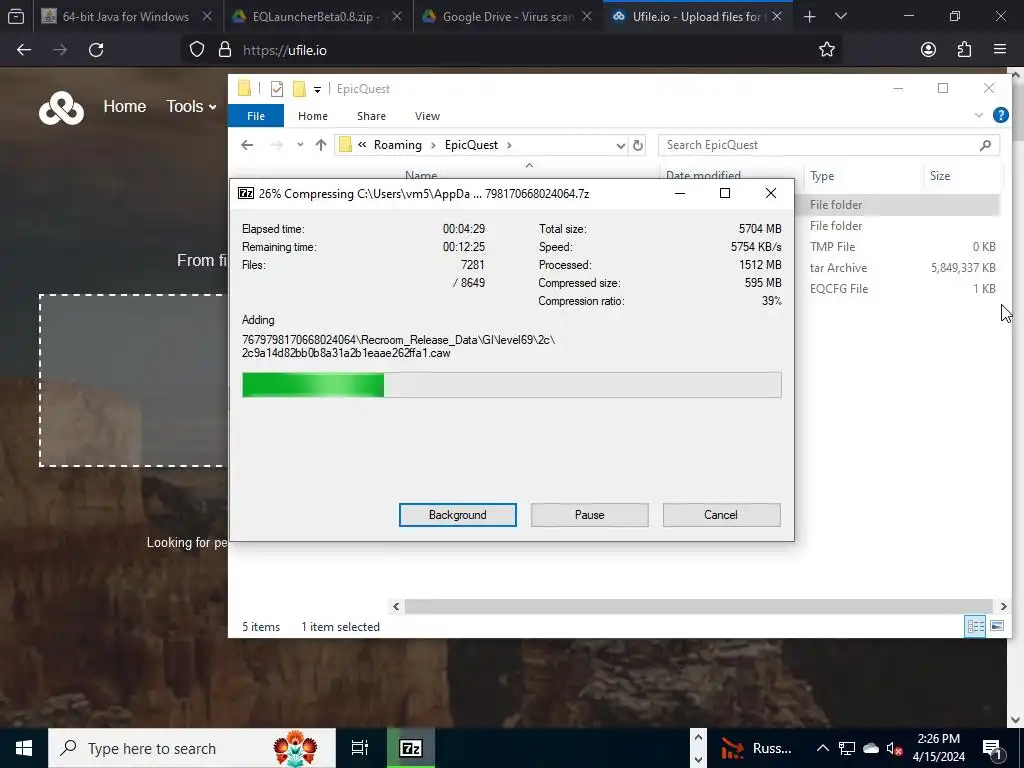This screenshot has height=768, width=1024.
Task: Go up one folder level in Explorer
Action: tap(321, 145)
